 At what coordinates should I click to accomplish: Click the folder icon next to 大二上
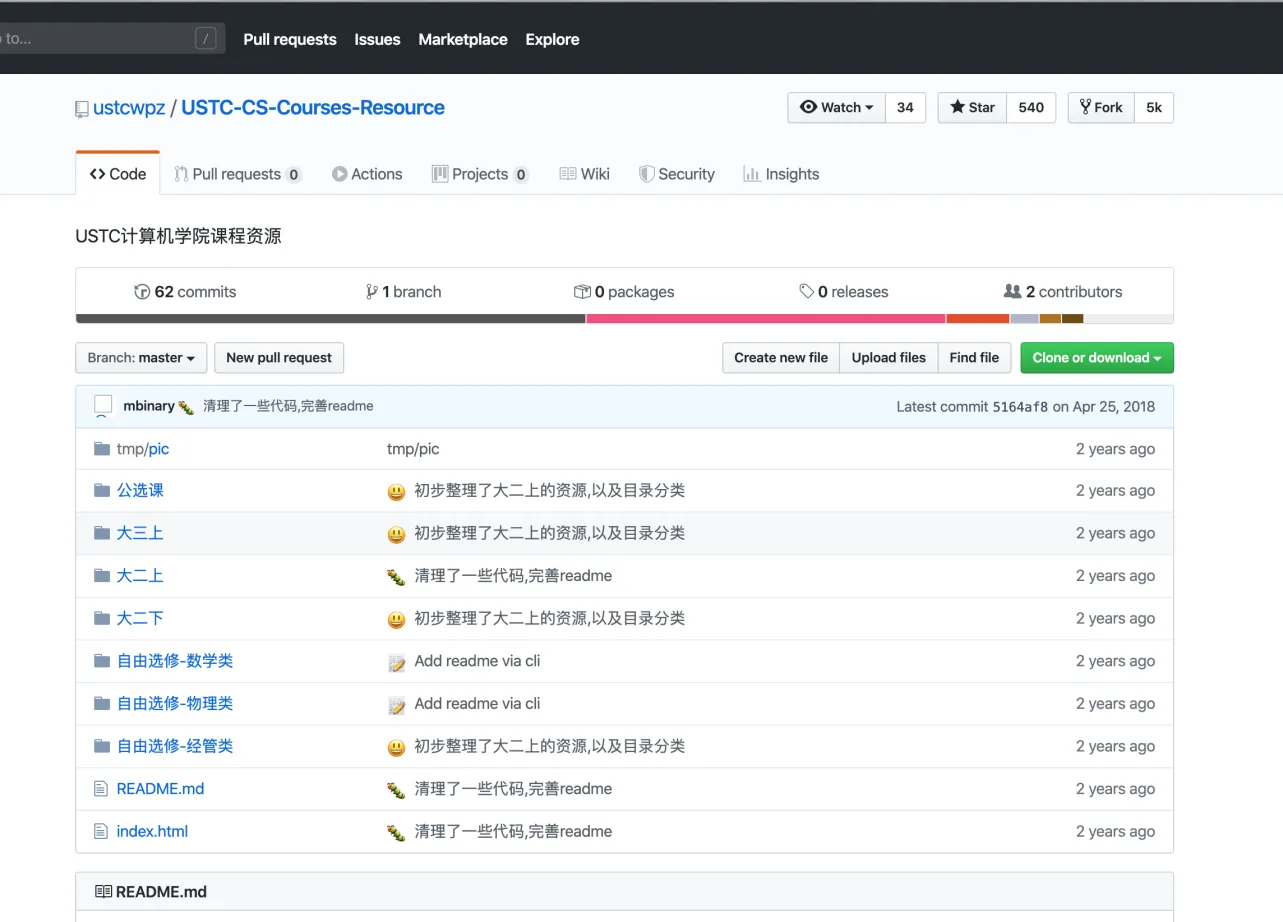click(101, 576)
